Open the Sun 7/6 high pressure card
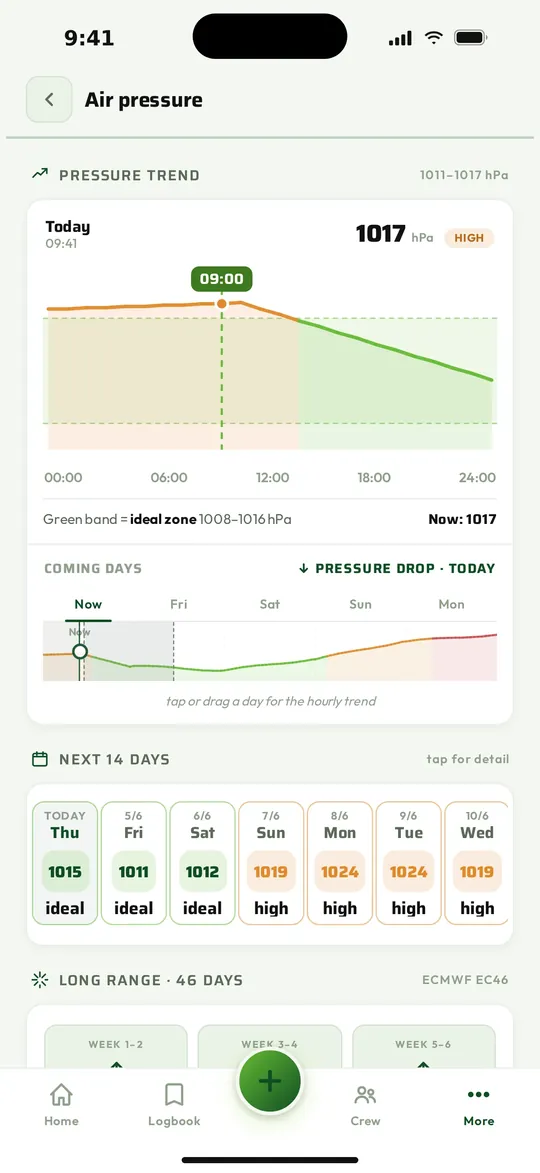Image resolution: width=540 pixels, height=1173 pixels. (x=271, y=863)
